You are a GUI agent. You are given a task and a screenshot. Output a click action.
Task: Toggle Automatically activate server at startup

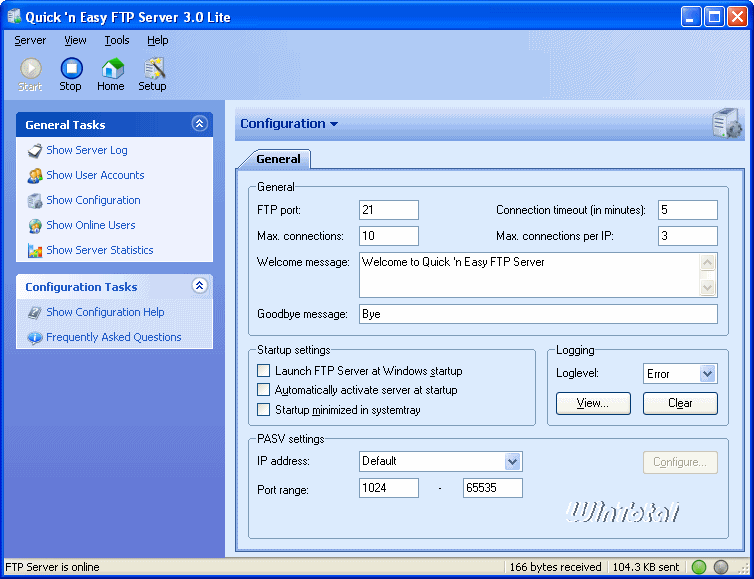click(264, 390)
